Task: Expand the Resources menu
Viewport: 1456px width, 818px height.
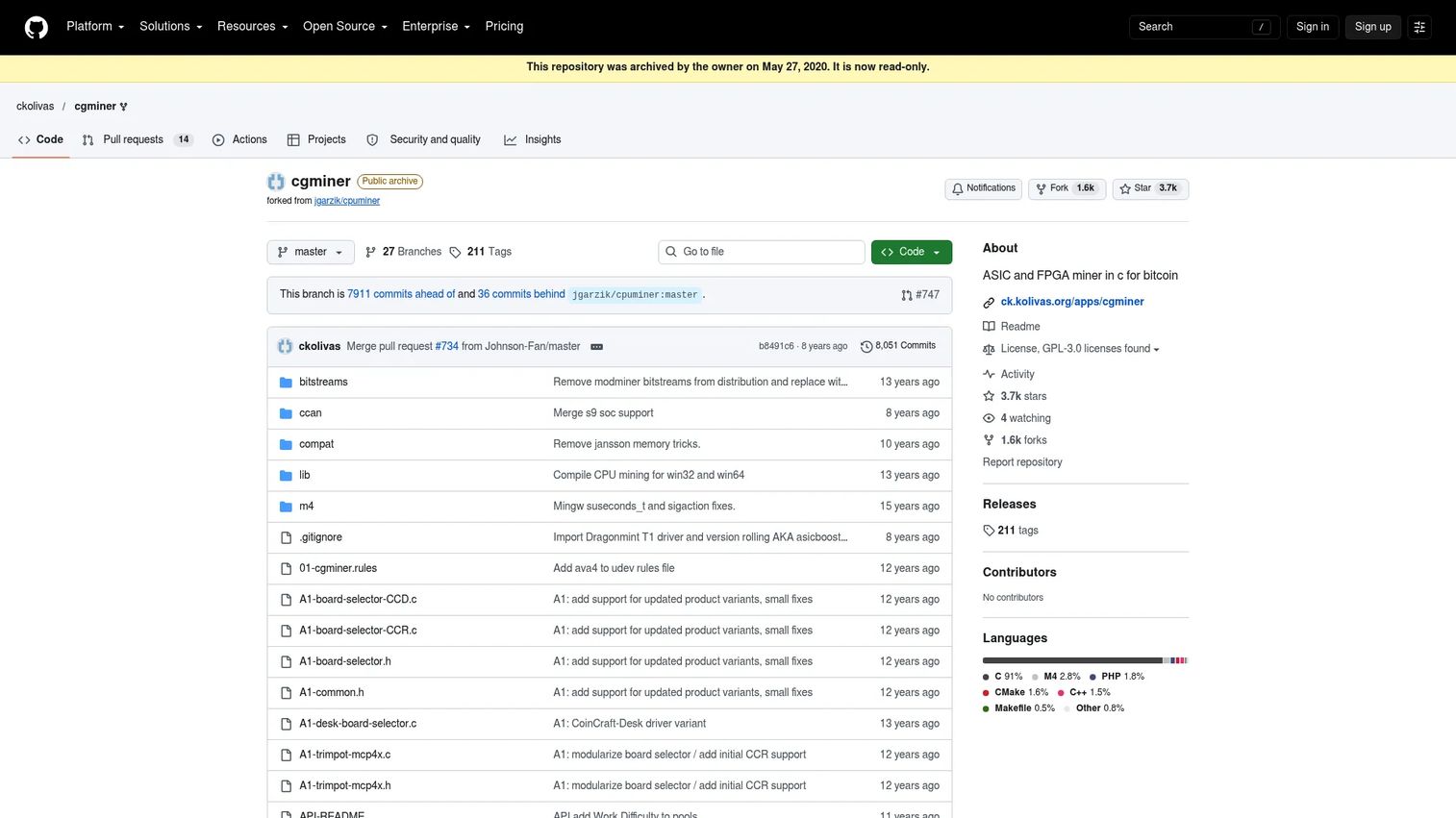Action: pyautogui.click(x=253, y=27)
